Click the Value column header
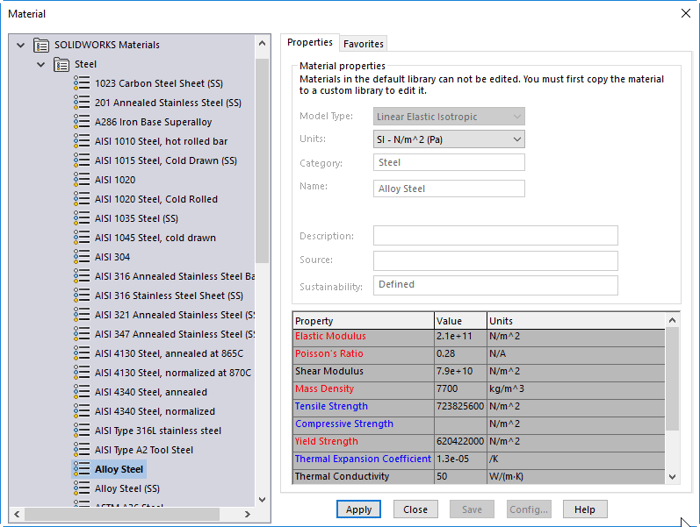The image size is (700, 527). (460, 321)
